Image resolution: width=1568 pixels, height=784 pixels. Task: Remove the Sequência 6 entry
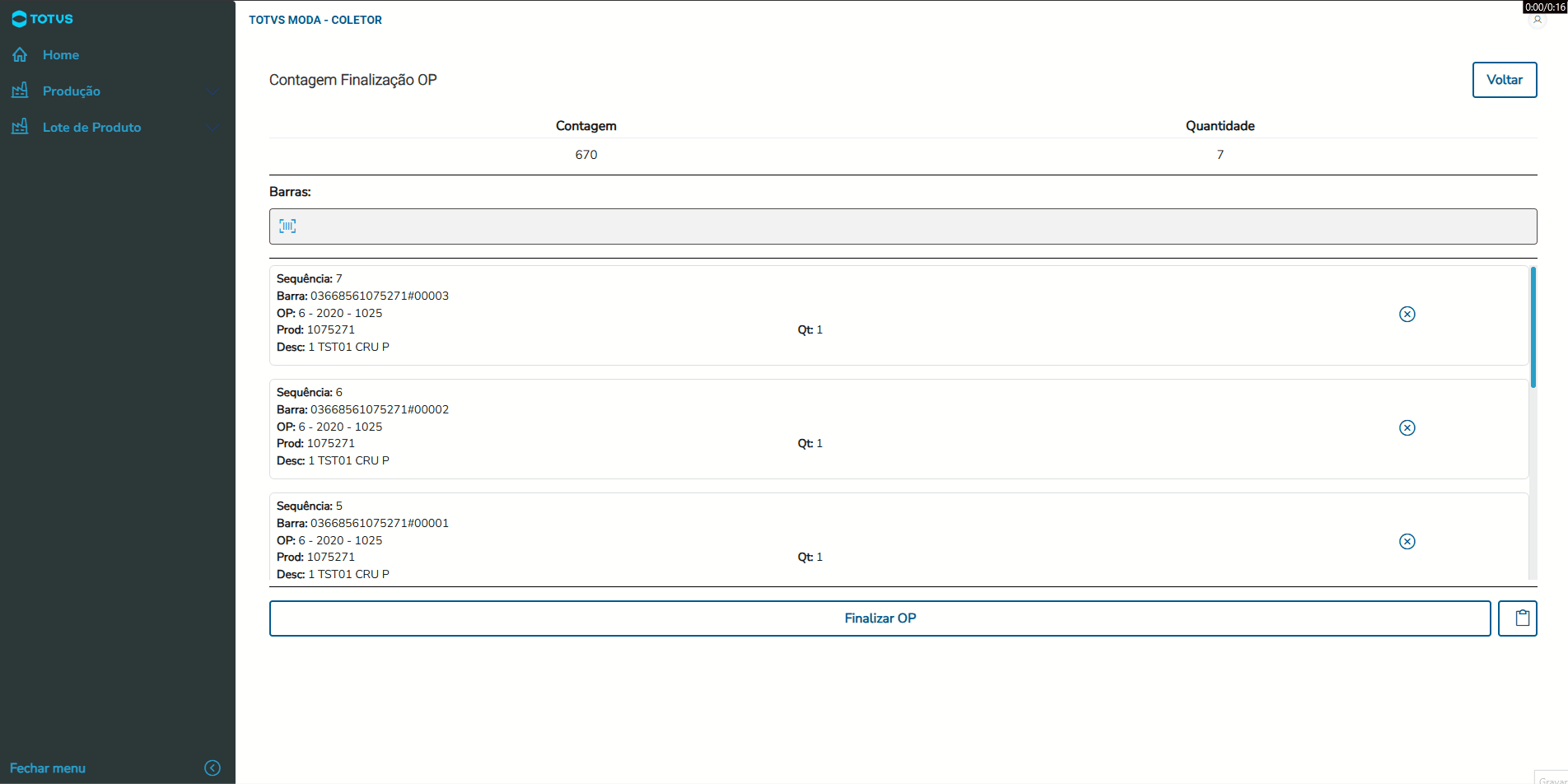tap(1407, 427)
